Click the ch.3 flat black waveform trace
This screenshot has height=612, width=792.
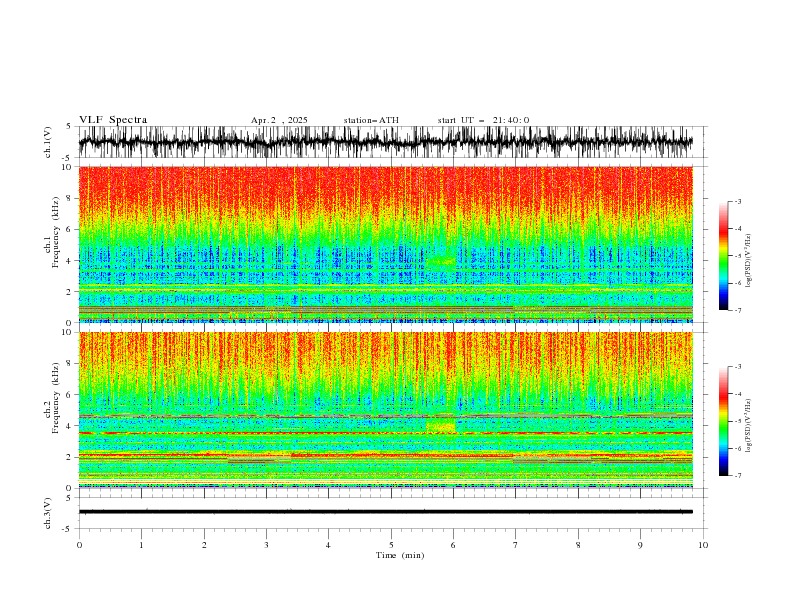point(385,512)
